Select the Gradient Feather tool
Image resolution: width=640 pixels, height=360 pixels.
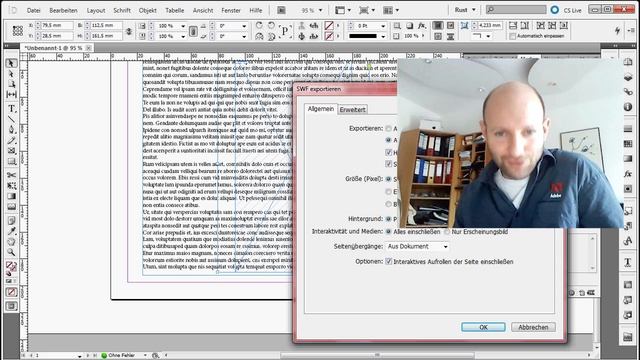point(11,207)
